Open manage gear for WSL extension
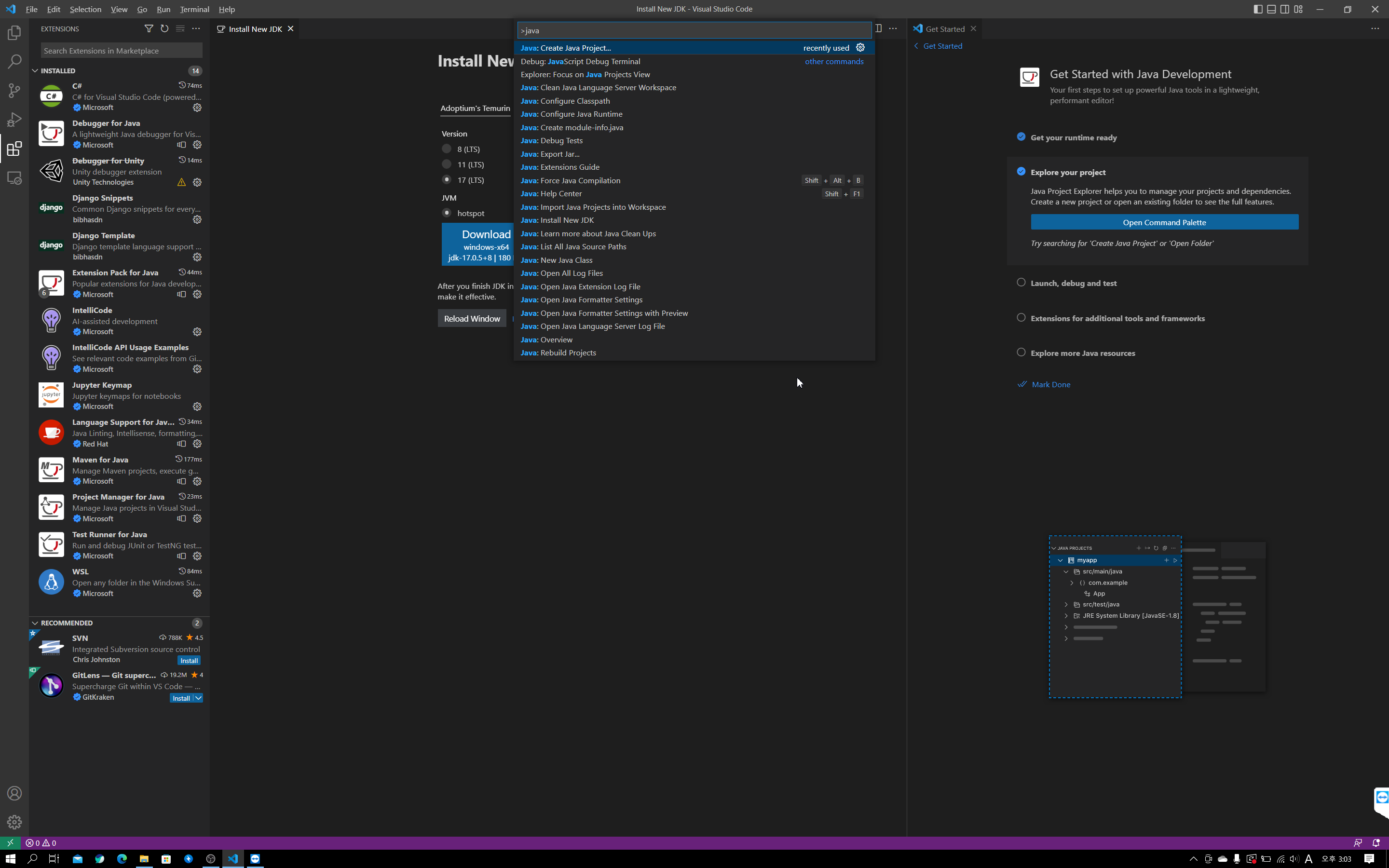Viewport: 1389px width, 868px height. pos(197,594)
